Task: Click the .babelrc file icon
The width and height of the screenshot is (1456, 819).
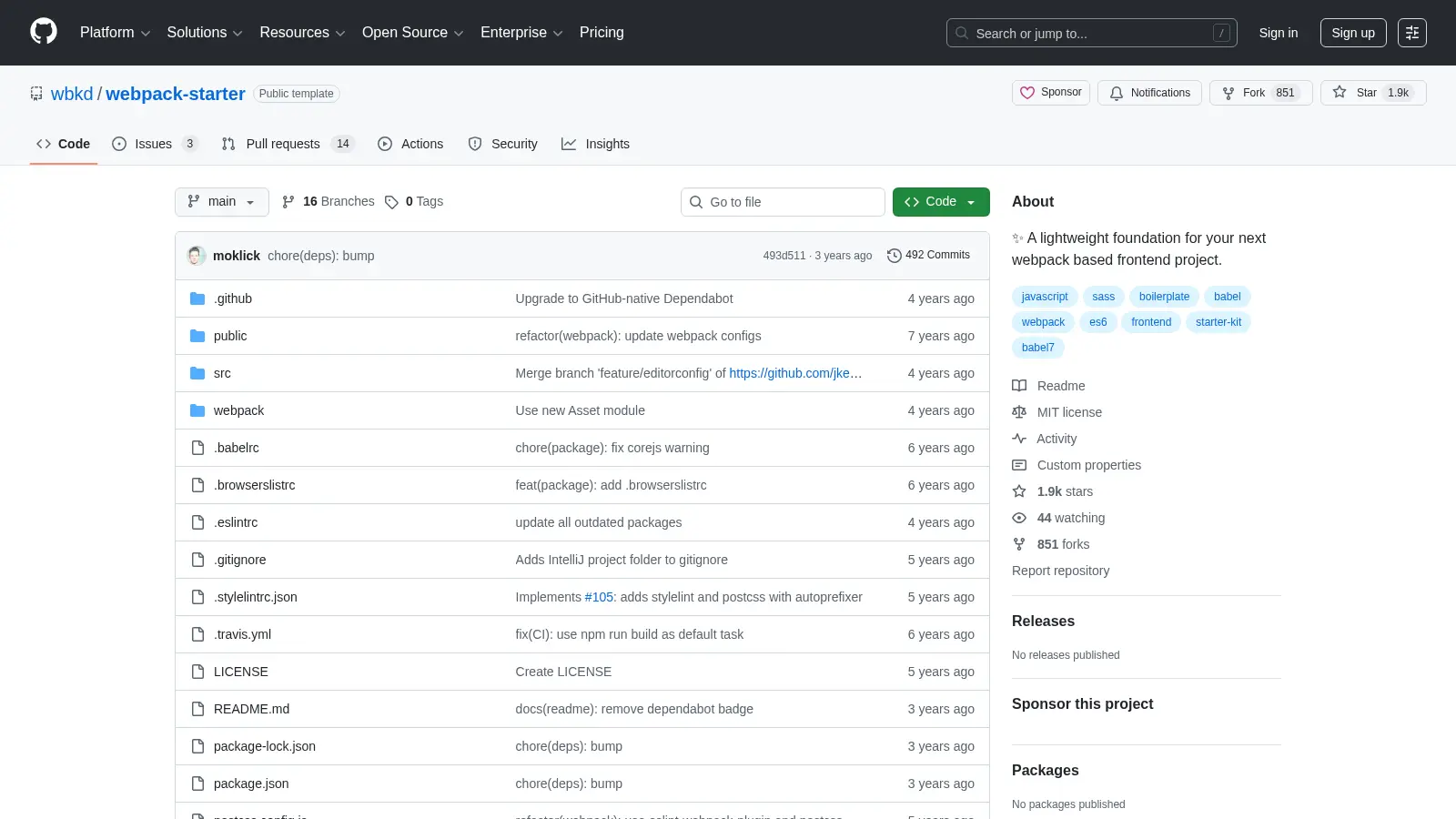Action: pyautogui.click(x=197, y=448)
